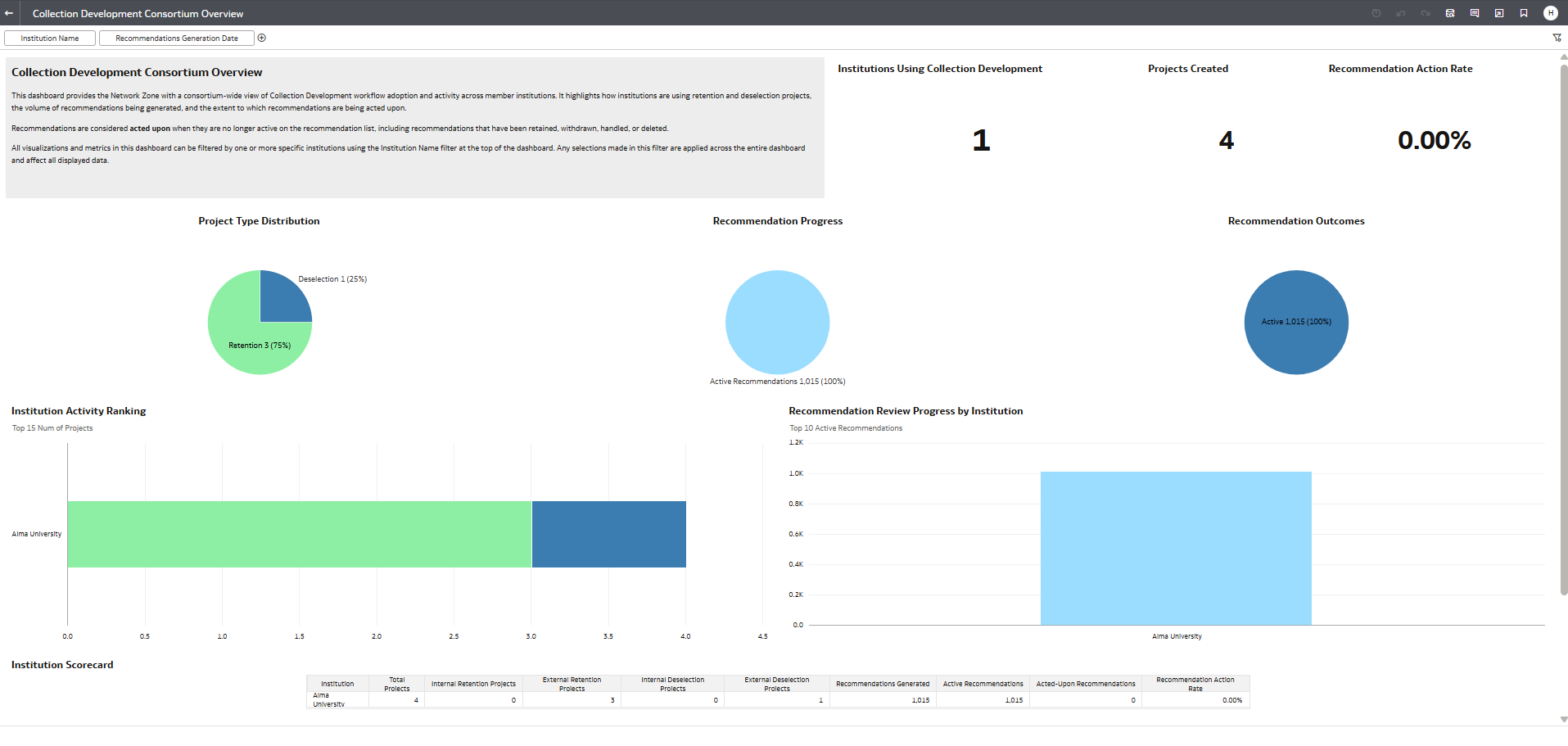Click the vertical scrollbar thumb
The image size is (1568, 746).
pos(1563,329)
